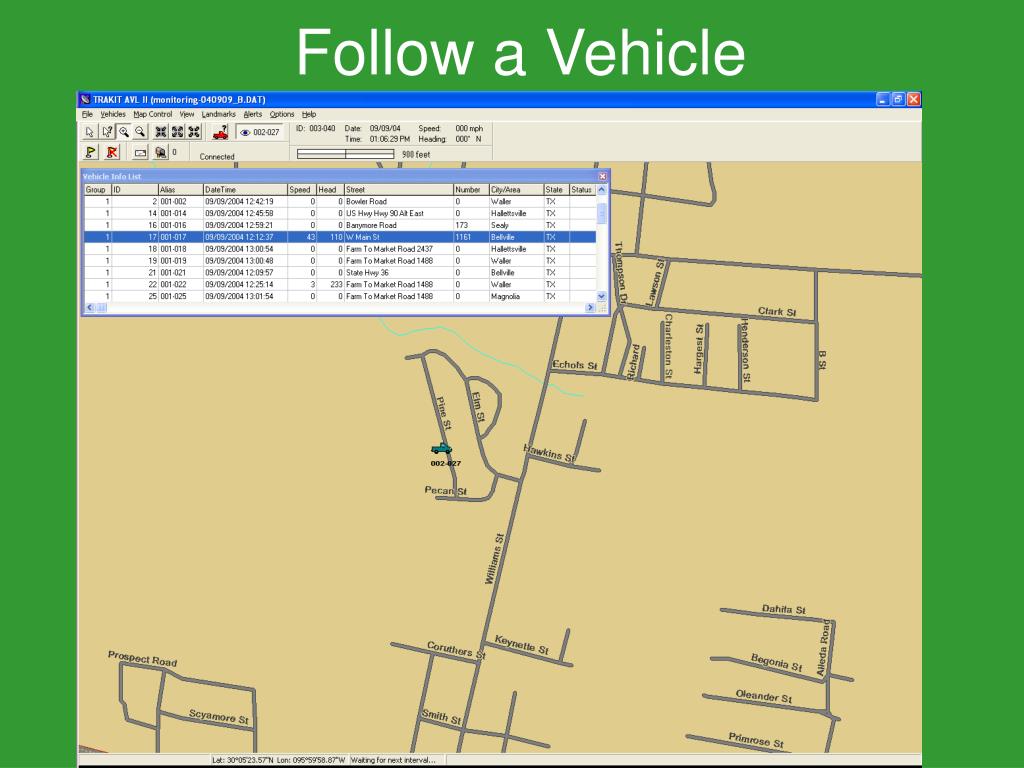Select vehicle row 001-016 on Barrymore Road
The width and height of the screenshot is (1024, 768).
point(340,225)
